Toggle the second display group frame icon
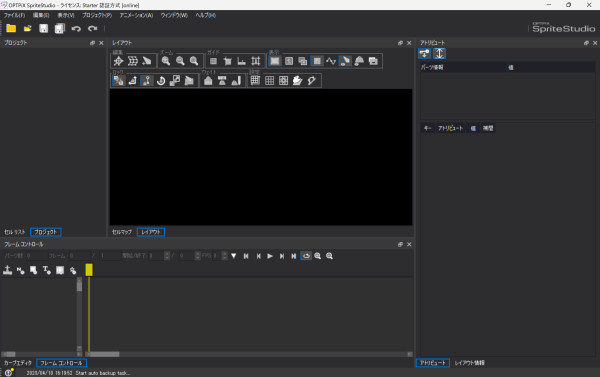 [289, 61]
